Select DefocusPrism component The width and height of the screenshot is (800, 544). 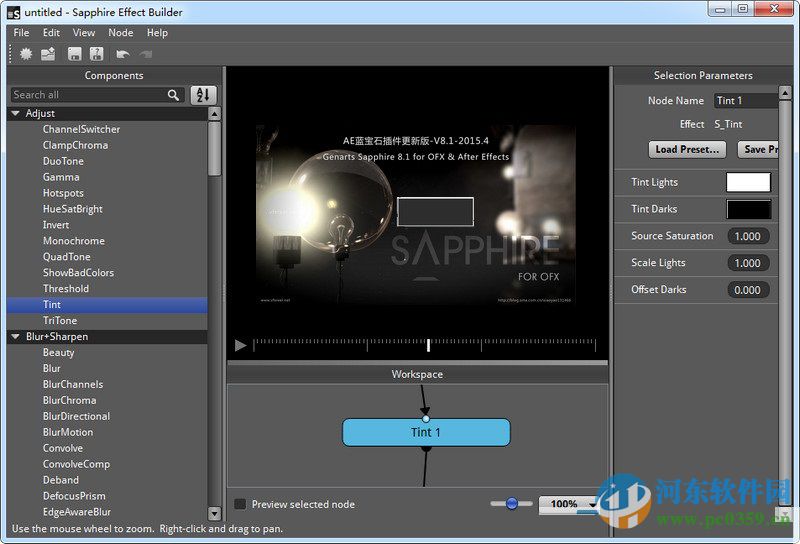click(74, 496)
